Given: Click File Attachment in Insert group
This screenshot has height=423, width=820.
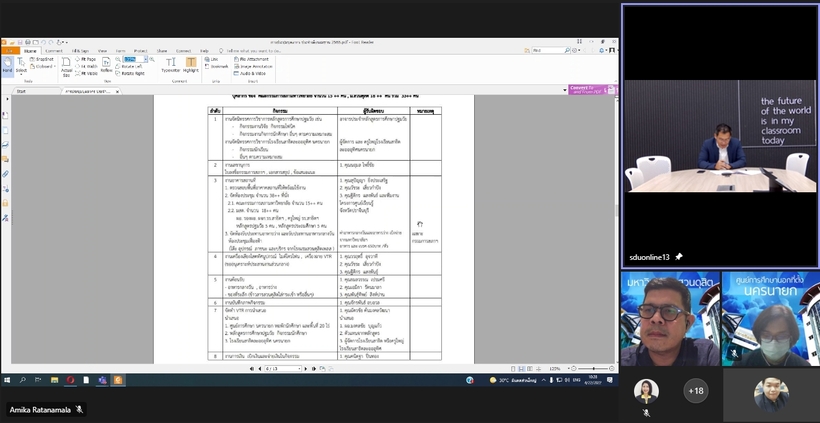Looking at the screenshot, I should coord(251,60).
